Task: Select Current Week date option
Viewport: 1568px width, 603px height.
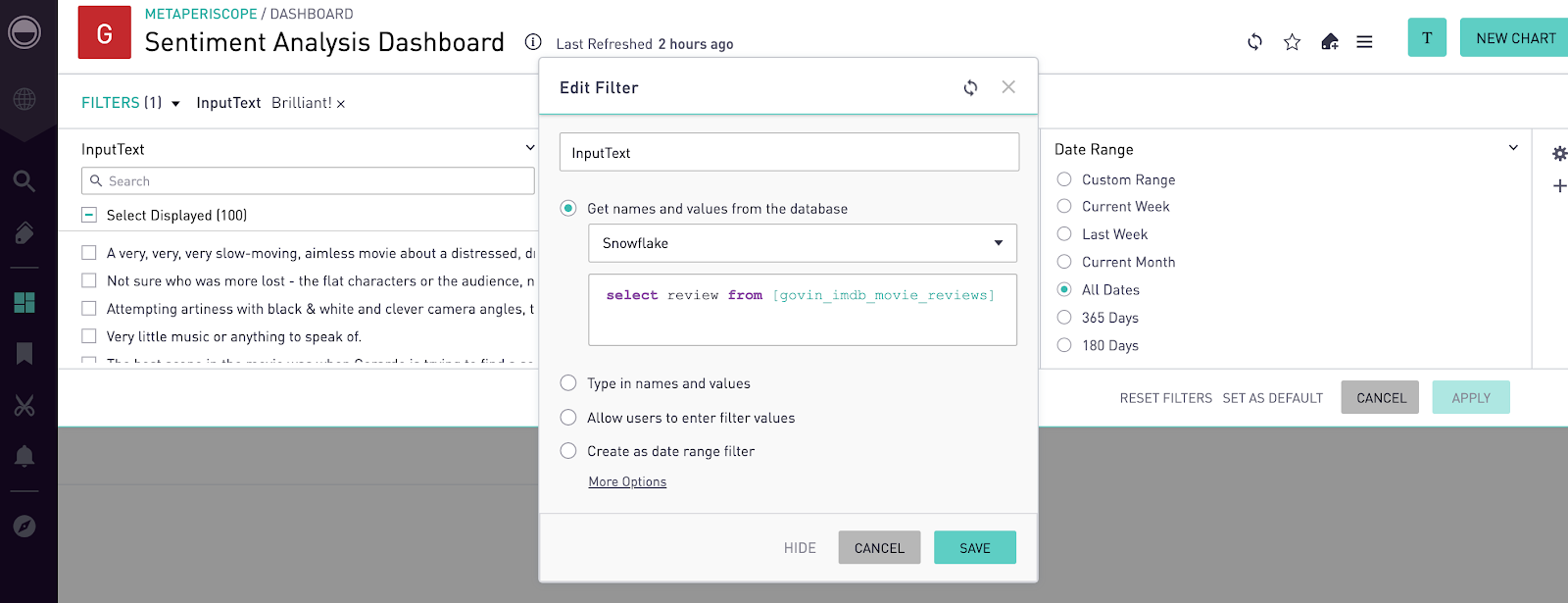Action: pyautogui.click(x=1064, y=206)
